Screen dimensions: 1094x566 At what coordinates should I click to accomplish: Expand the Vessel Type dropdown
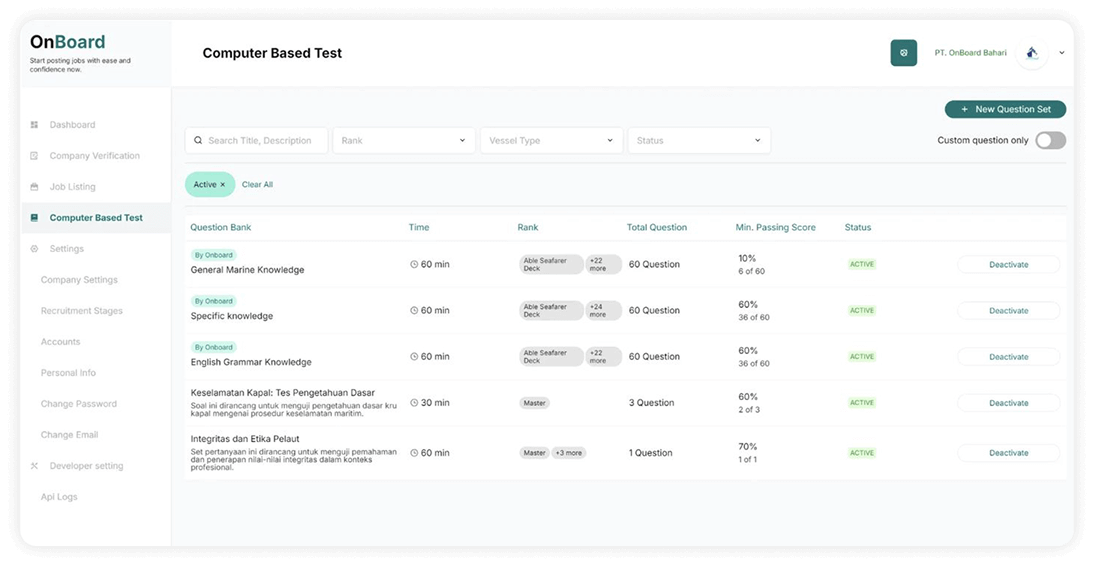pos(551,141)
